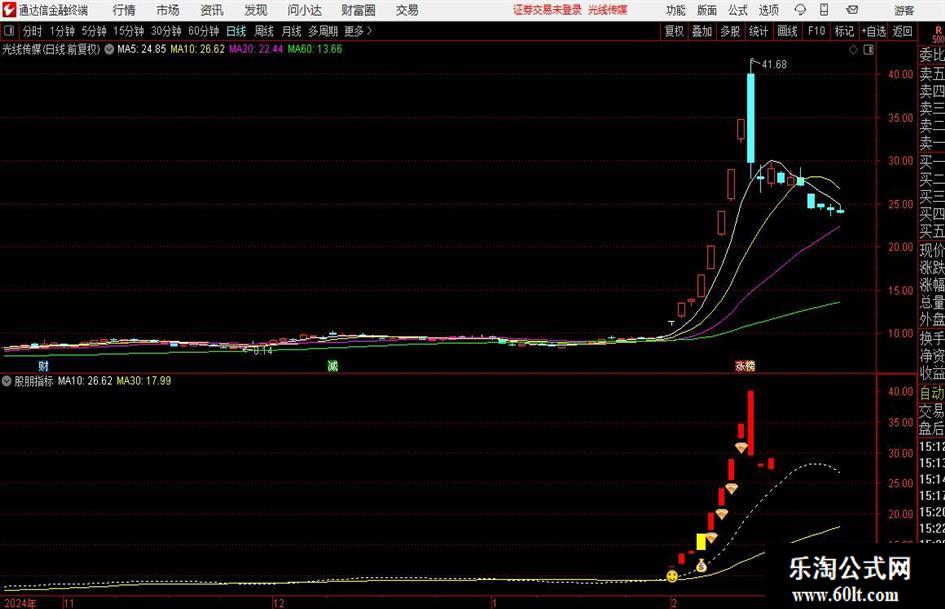Click the 2024年 date axis label
Screen dimensions: 945x609
pyautogui.click(x=20, y=603)
